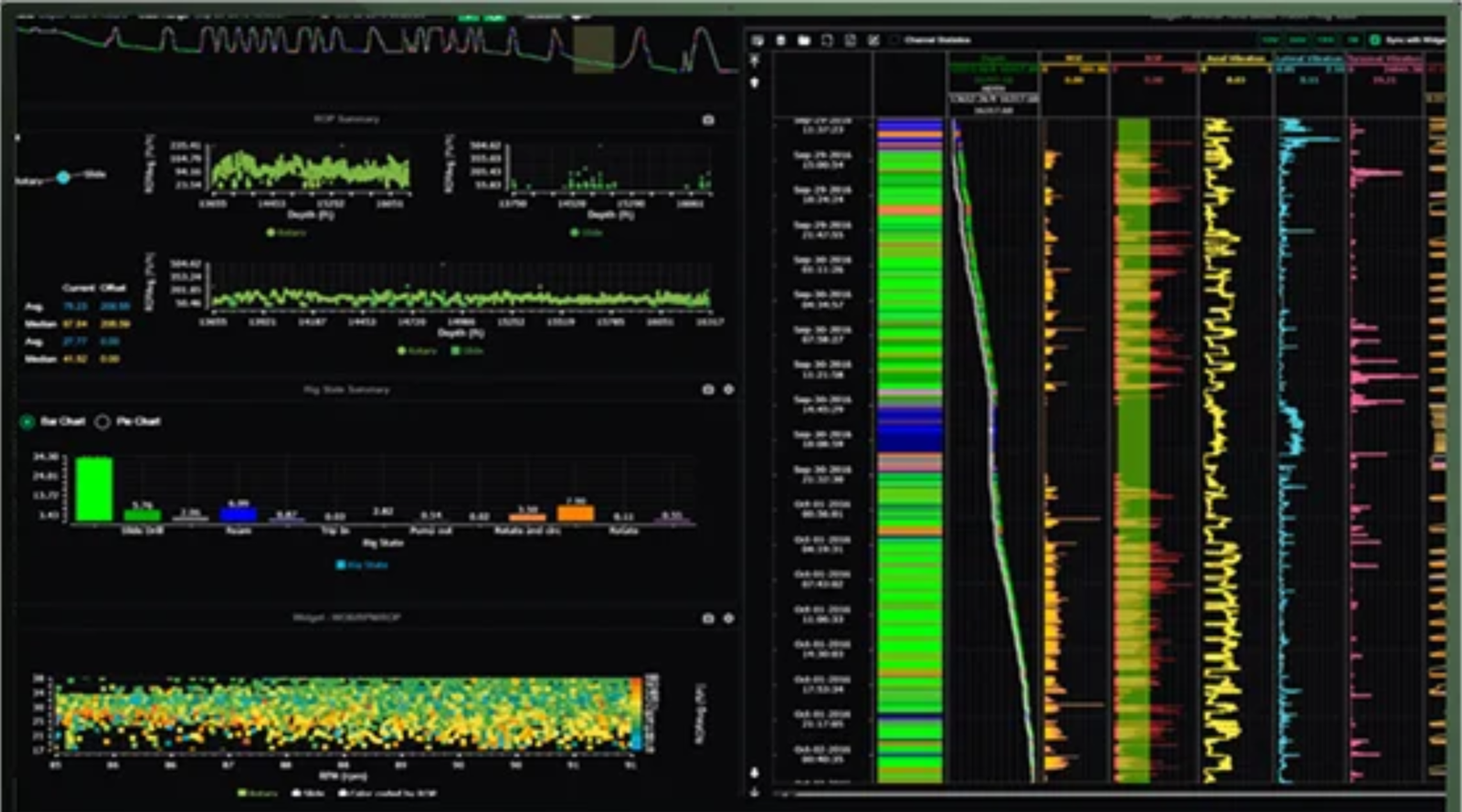Click the Axial Vibration track header
The image size is (1462, 812).
[1234, 58]
